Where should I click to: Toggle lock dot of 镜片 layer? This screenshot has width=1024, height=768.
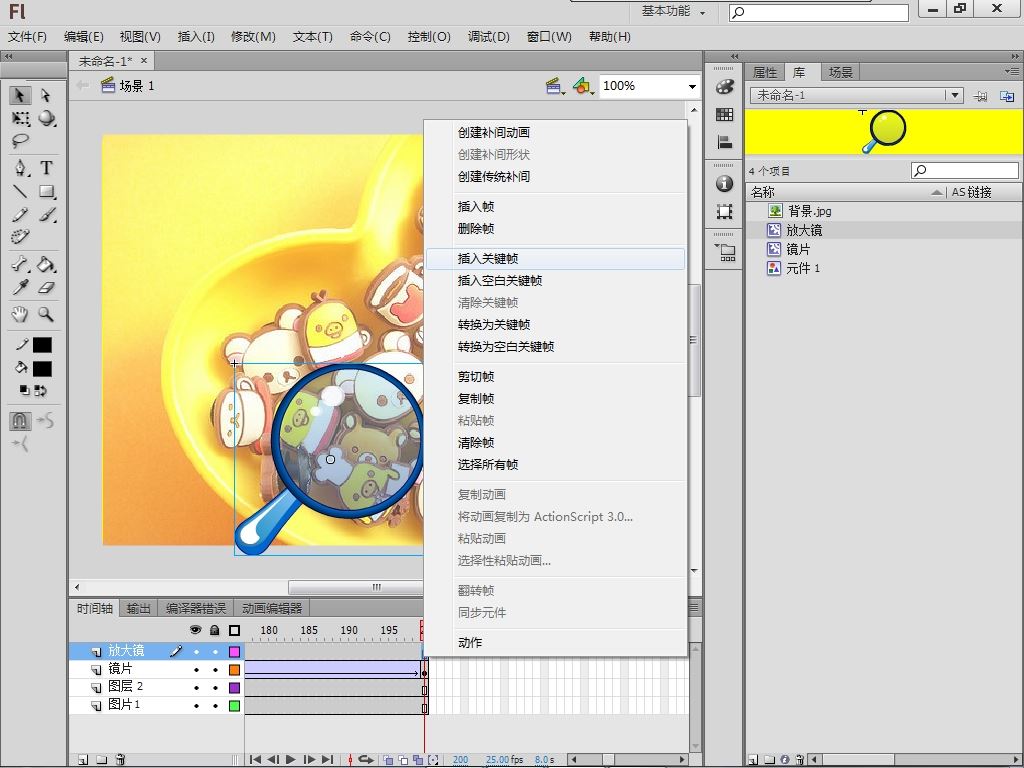click(215, 670)
